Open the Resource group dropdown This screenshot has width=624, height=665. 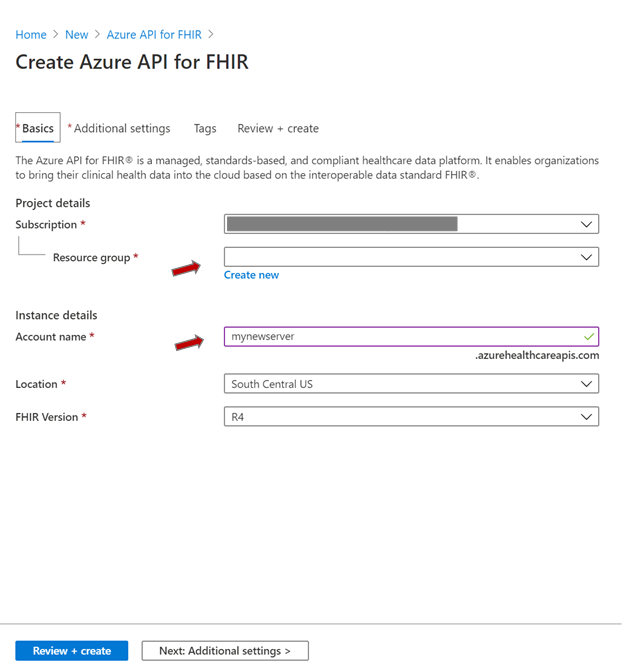click(x=411, y=257)
